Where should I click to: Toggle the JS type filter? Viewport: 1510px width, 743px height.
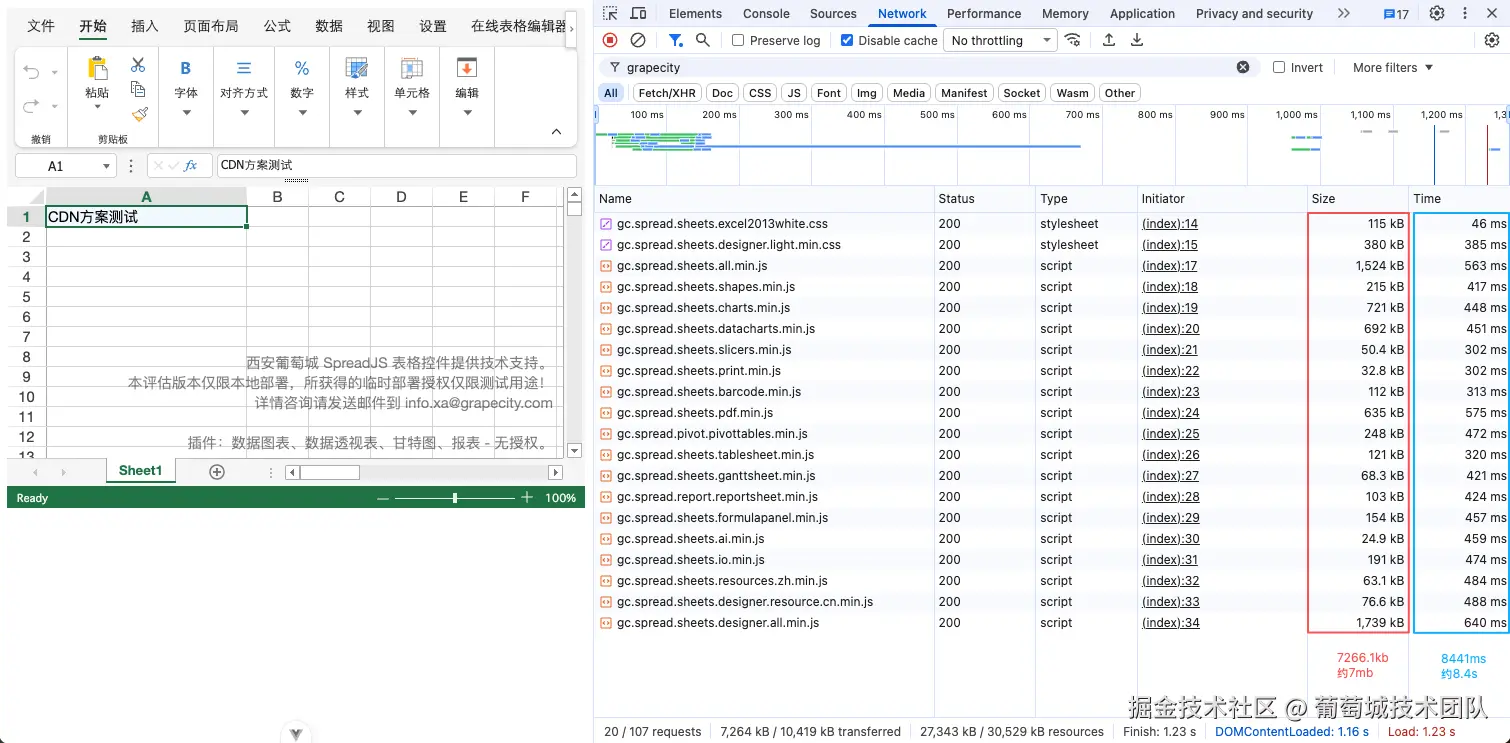pos(794,93)
